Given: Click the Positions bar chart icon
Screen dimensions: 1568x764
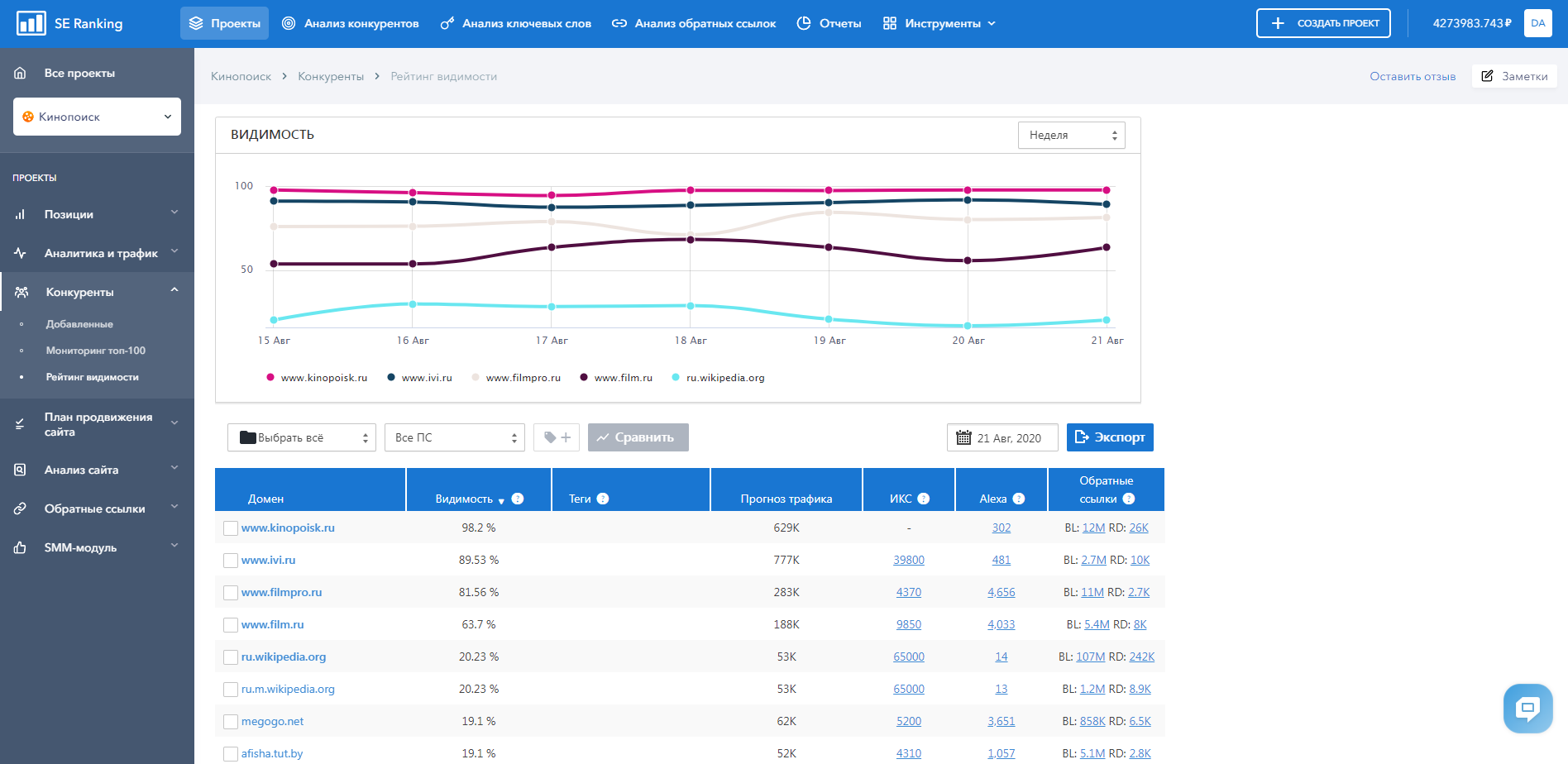Looking at the screenshot, I should [x=21, y=214].
